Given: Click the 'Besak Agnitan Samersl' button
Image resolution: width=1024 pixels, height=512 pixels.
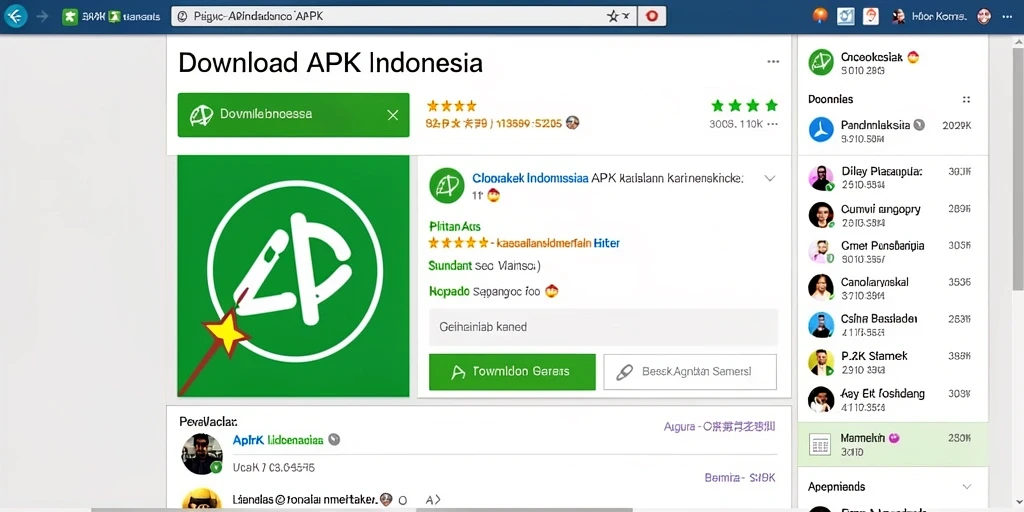Looking at the screenshot, I should 690,372.
